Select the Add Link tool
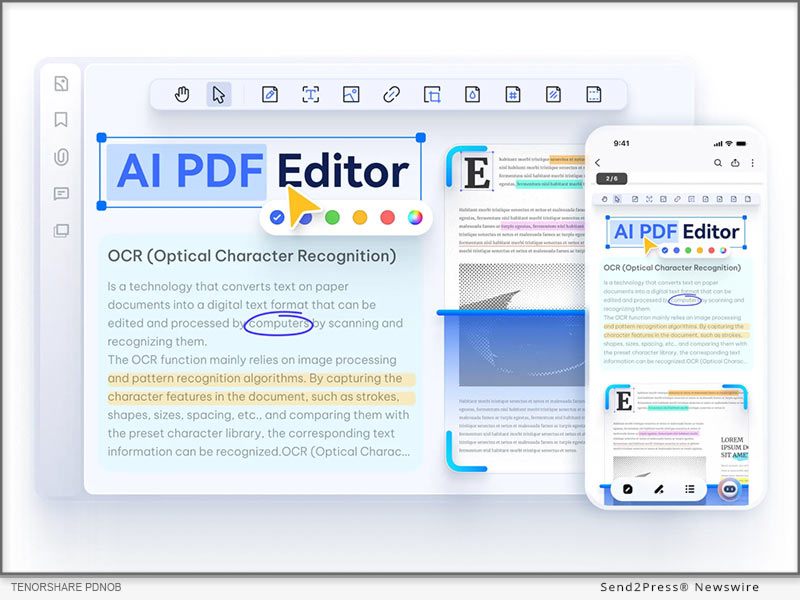The width and height of the screenshot is (800, 600). point(392,94)
